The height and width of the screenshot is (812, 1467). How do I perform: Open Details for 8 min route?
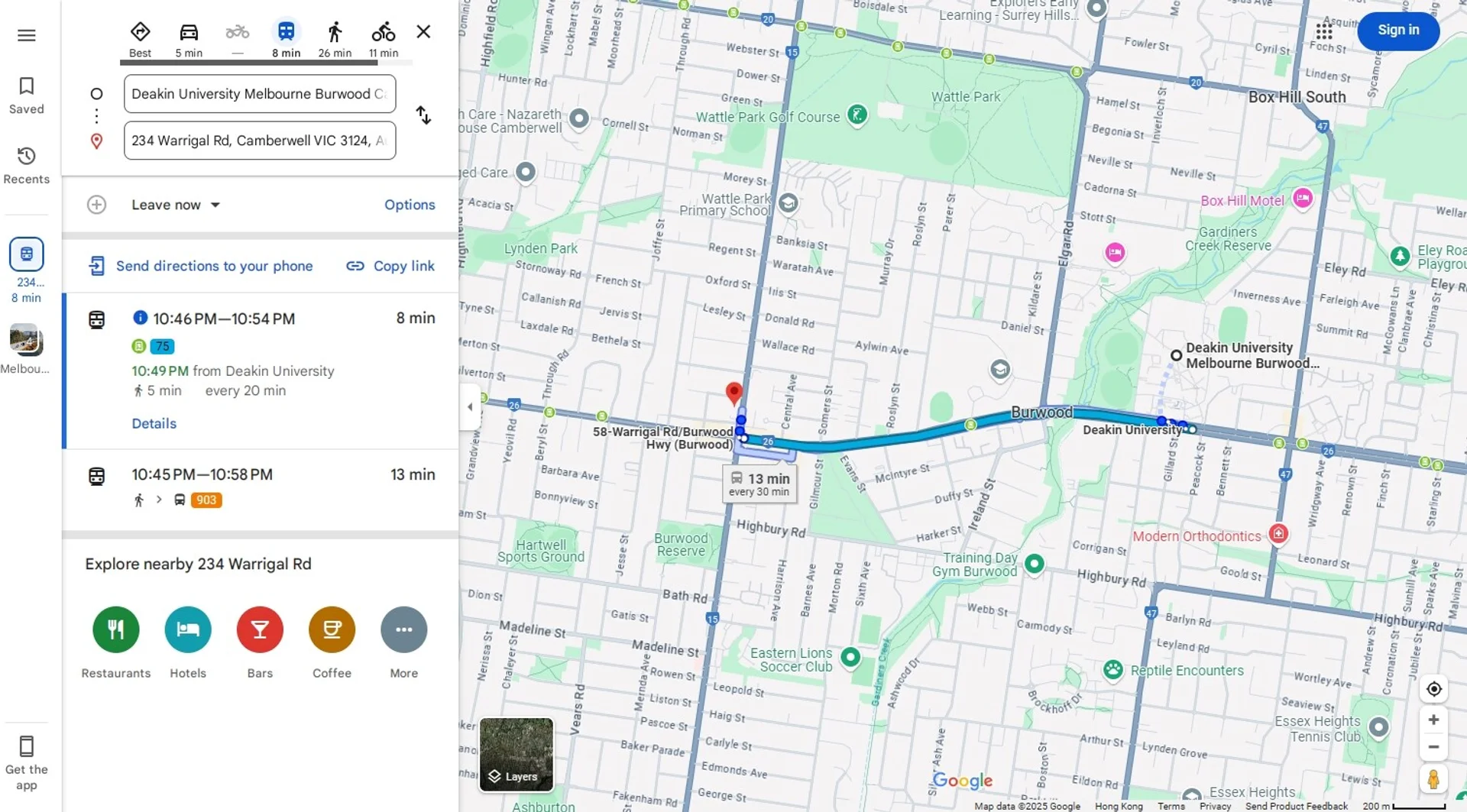point(154,423)
